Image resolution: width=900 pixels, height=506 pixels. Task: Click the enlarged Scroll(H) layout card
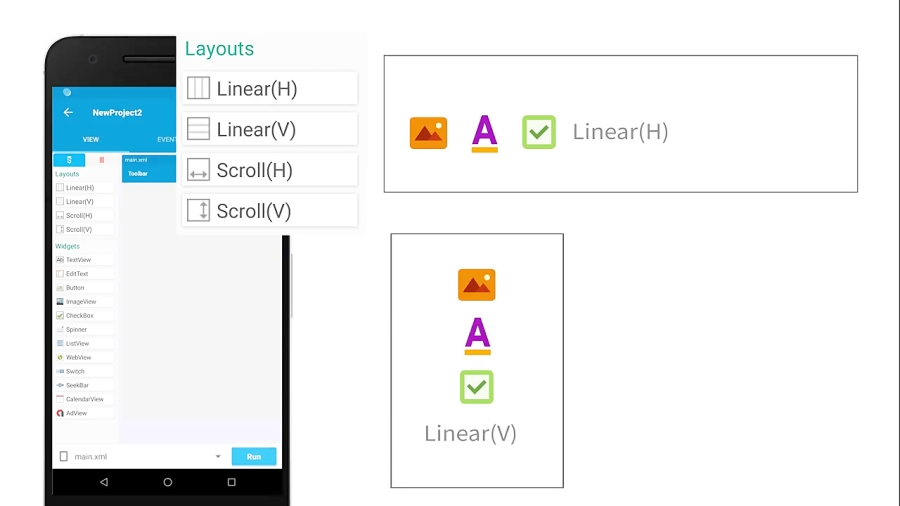click(270, 170)
